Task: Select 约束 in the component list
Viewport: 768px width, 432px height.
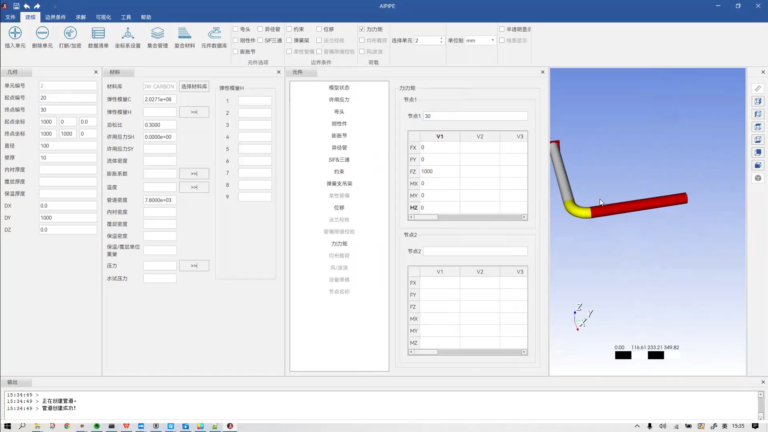Action: pos(339,171)
